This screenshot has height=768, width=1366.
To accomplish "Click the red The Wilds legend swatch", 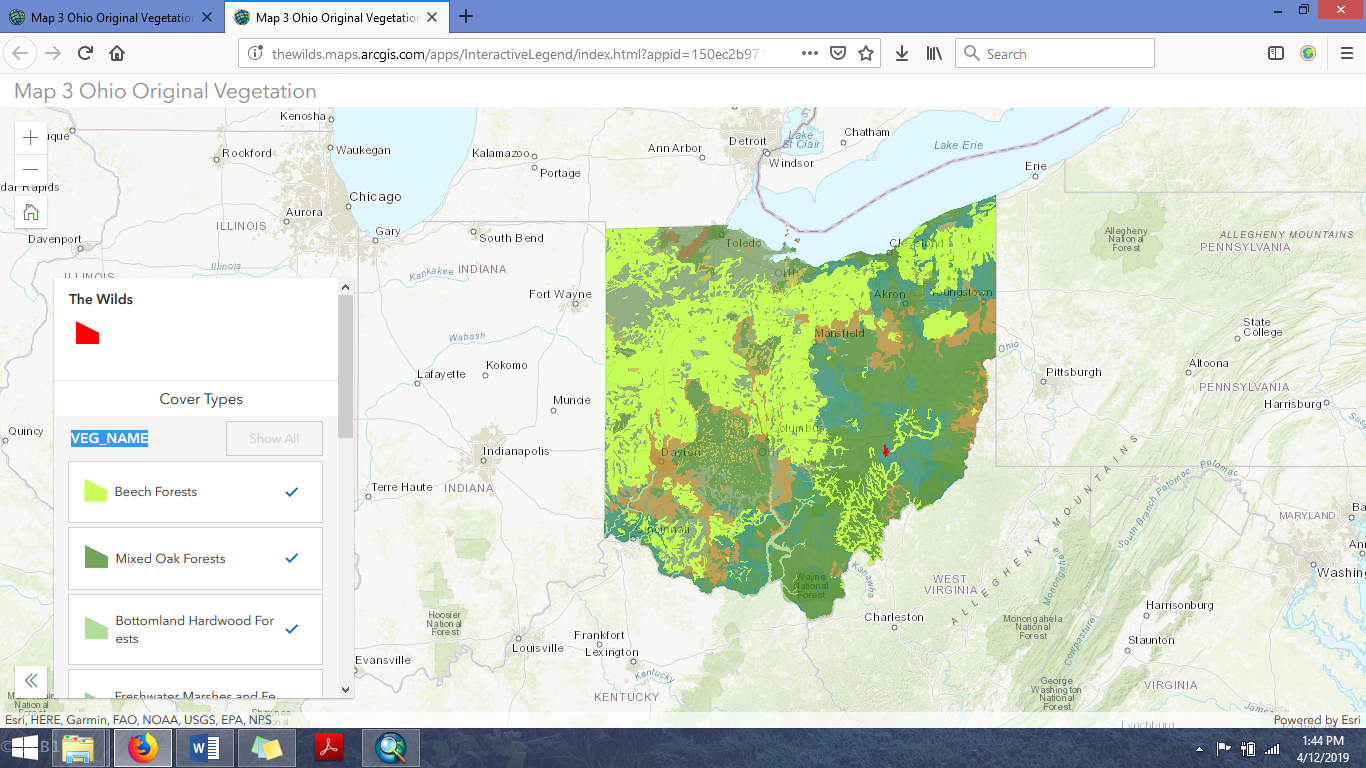I will 89,334.
